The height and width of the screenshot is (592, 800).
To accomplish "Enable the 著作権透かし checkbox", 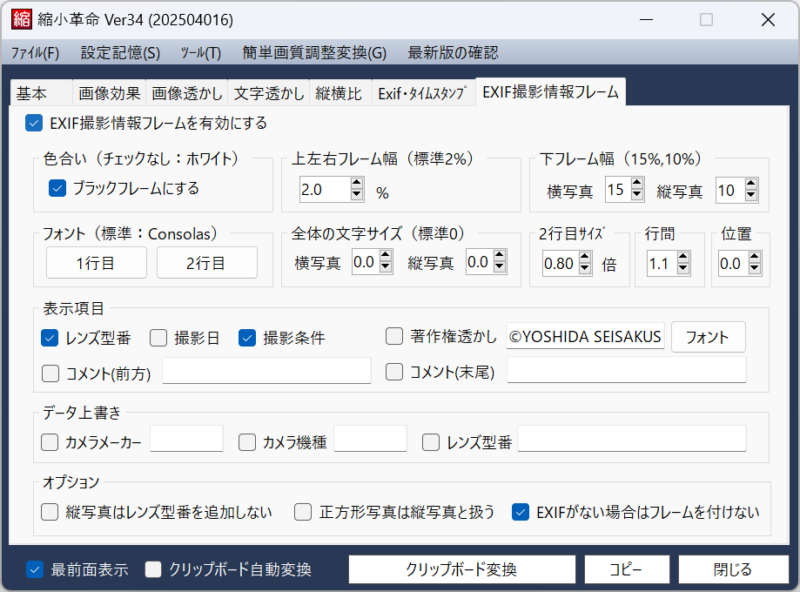I will (394, 336).
